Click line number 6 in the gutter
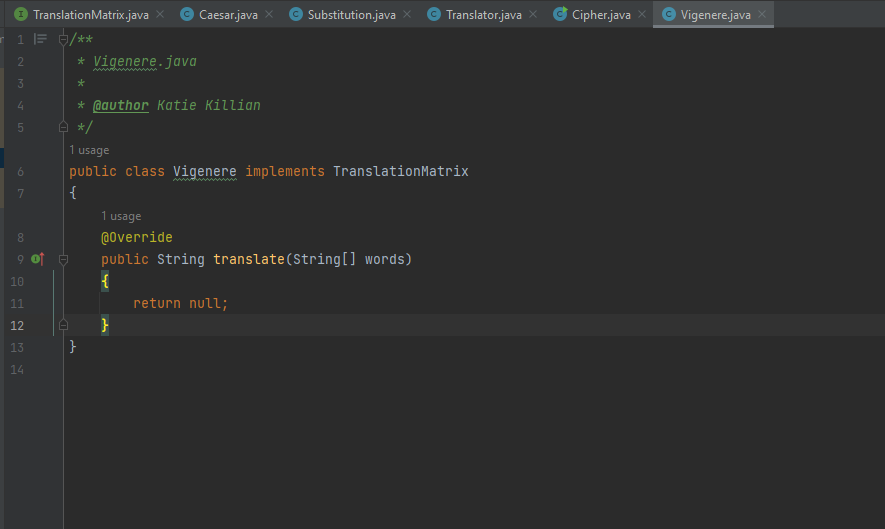This screenshot has width=885, height=529. [20, 172]
